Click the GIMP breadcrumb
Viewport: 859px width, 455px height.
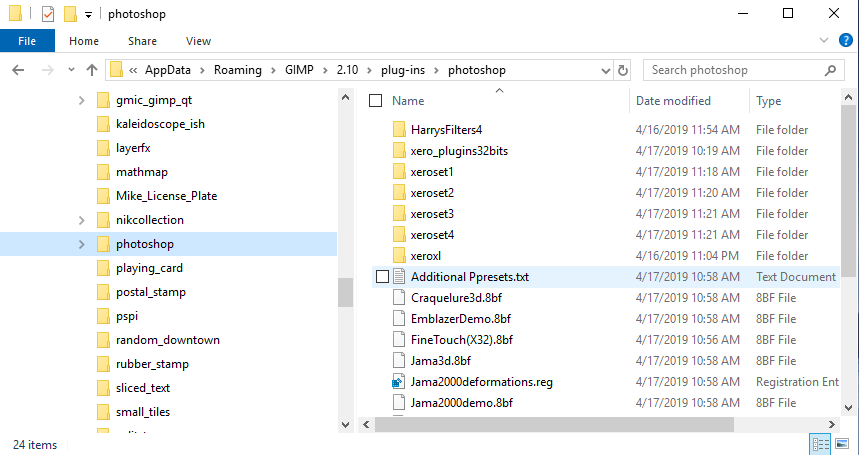(x=299, y=70)
